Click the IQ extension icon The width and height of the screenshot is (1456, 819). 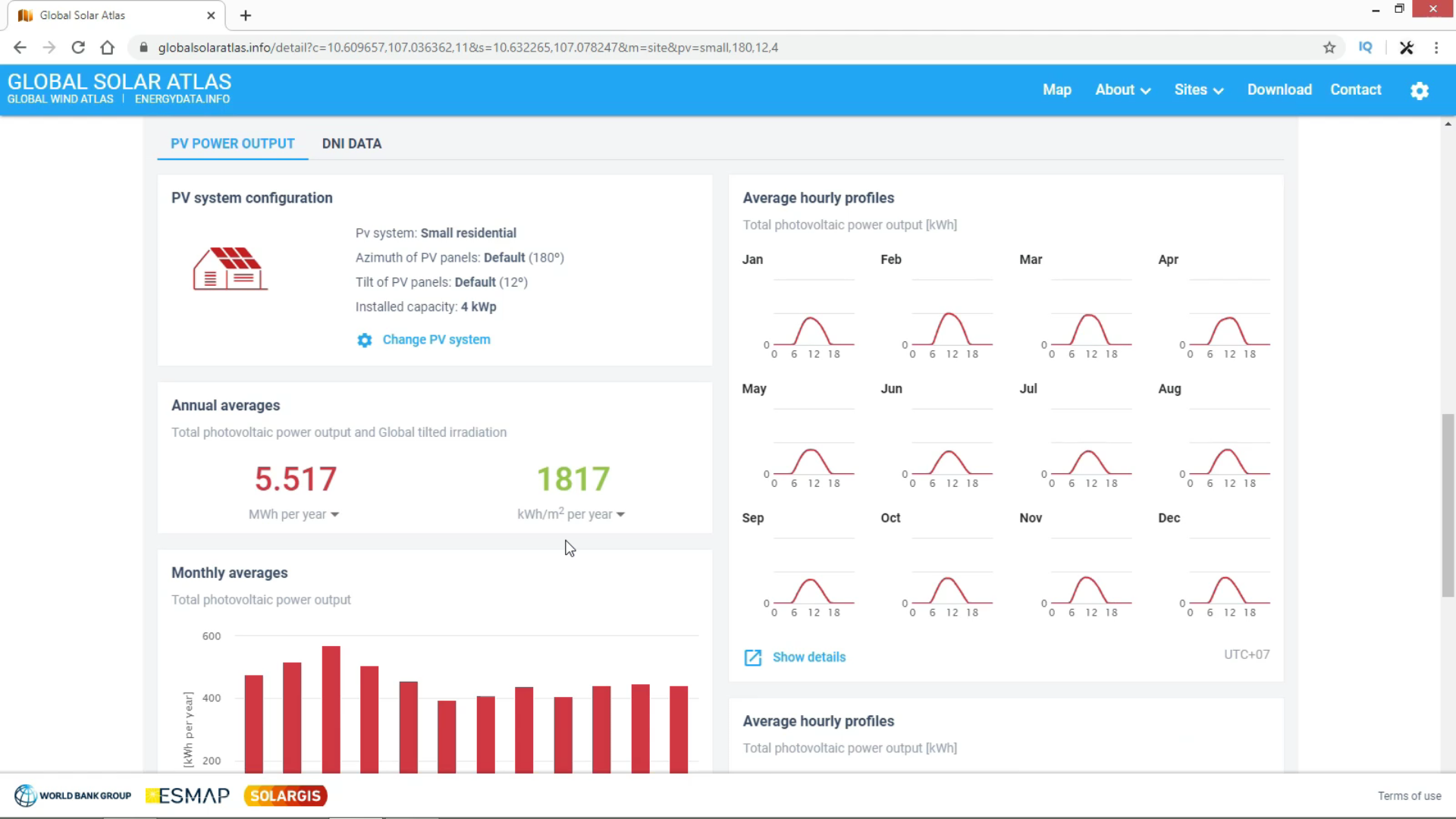pyautogui.click(x=1365, y=48)
